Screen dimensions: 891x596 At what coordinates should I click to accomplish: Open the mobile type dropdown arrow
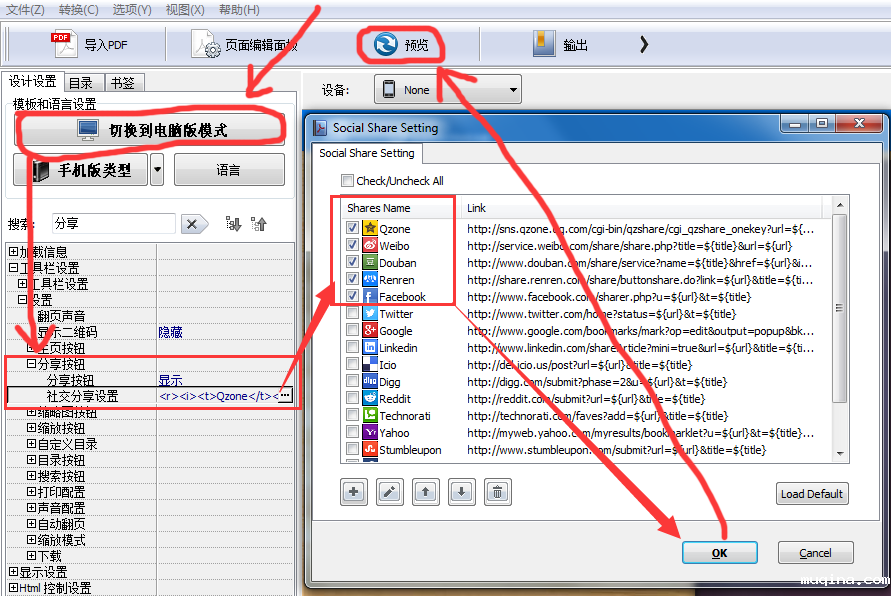point(157,170)
